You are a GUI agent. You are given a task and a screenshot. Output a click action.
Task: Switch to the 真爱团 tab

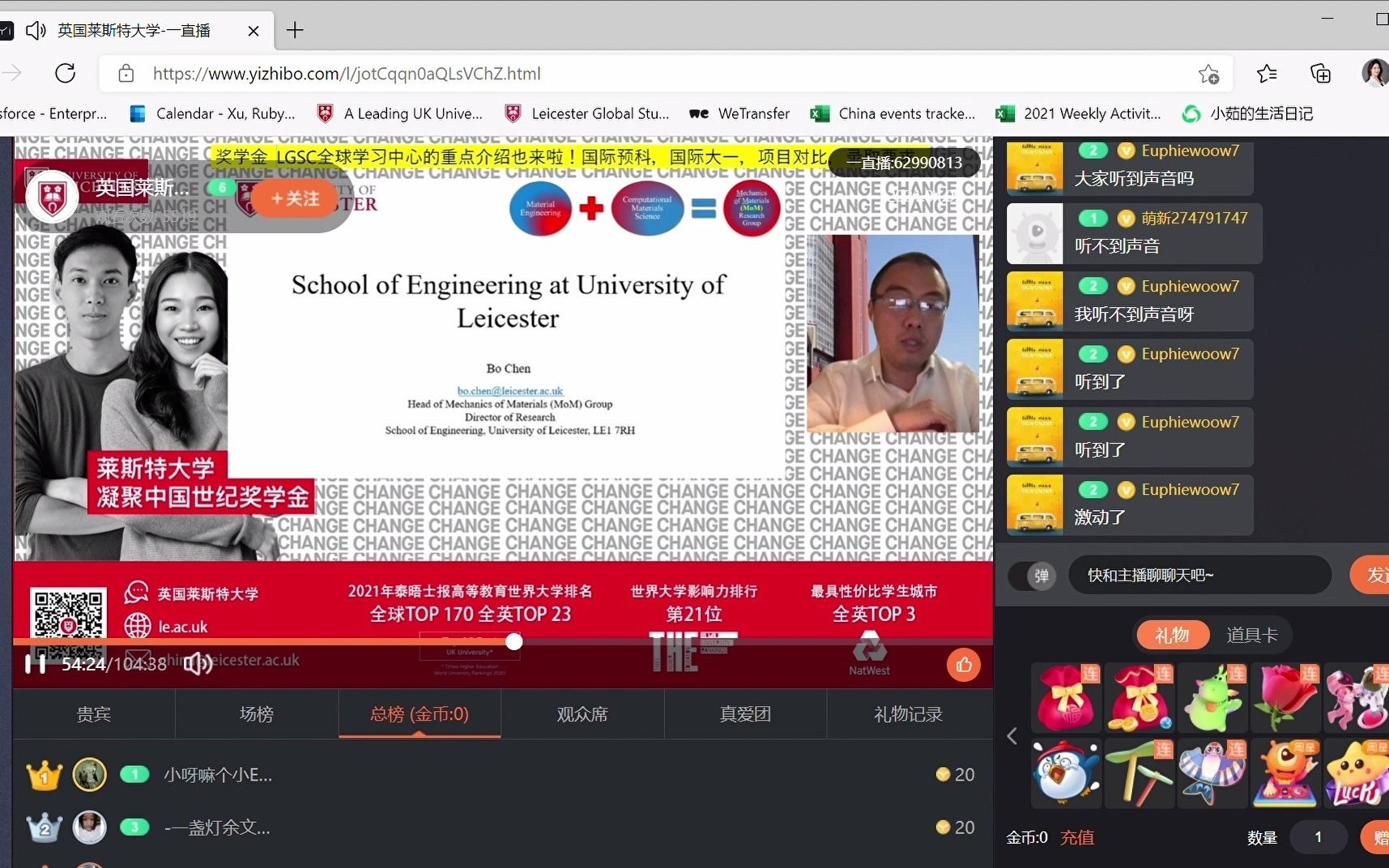(x=745, y=714)
